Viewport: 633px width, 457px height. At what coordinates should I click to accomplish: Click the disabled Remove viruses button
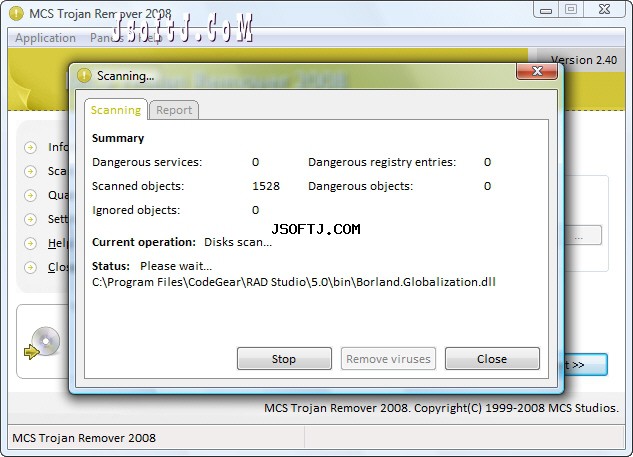pyautogui.click(x=388, y=358)
